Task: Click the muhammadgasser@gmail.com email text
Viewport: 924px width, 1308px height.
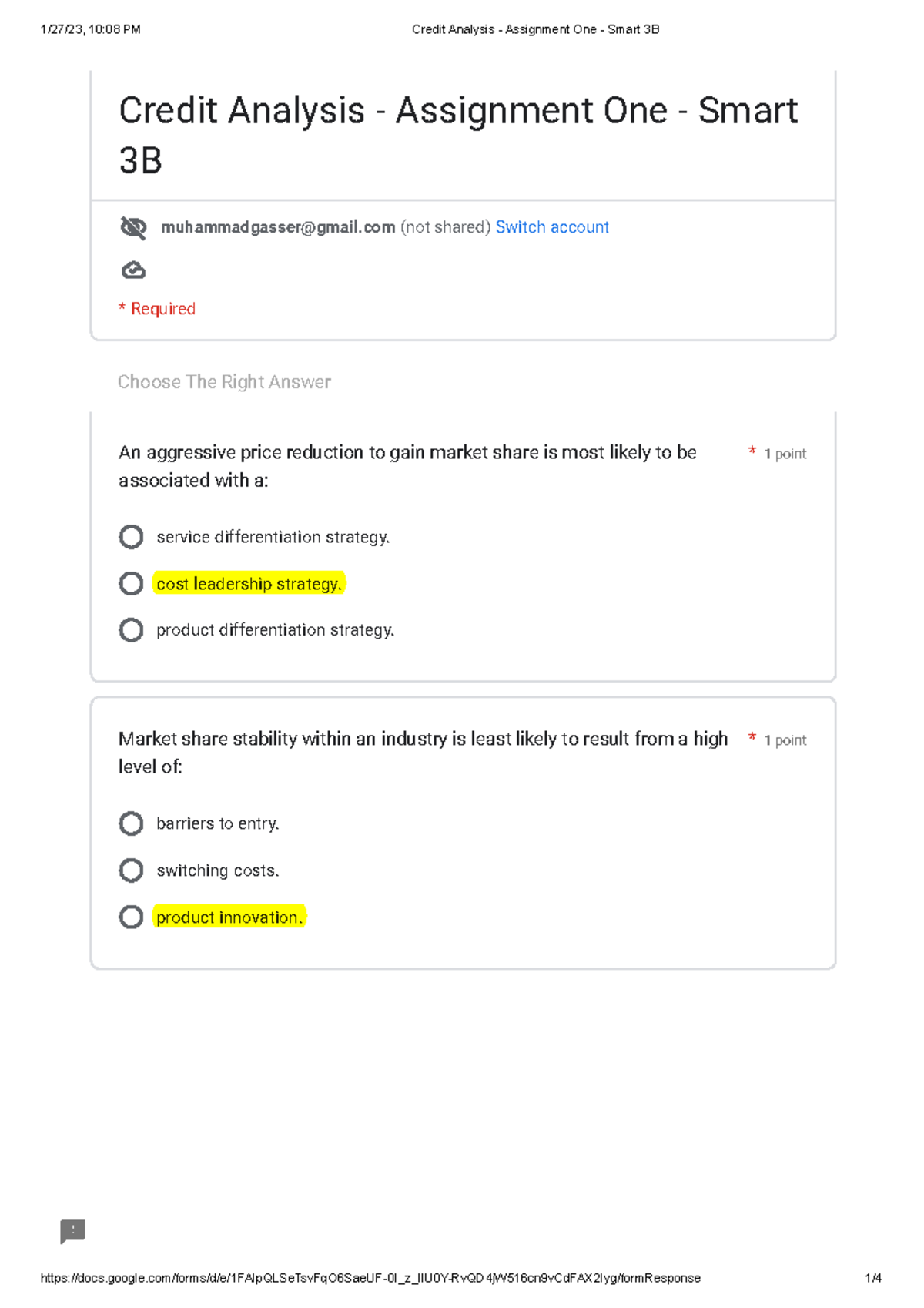Action: pyautogui.click(x=278, y=227)
